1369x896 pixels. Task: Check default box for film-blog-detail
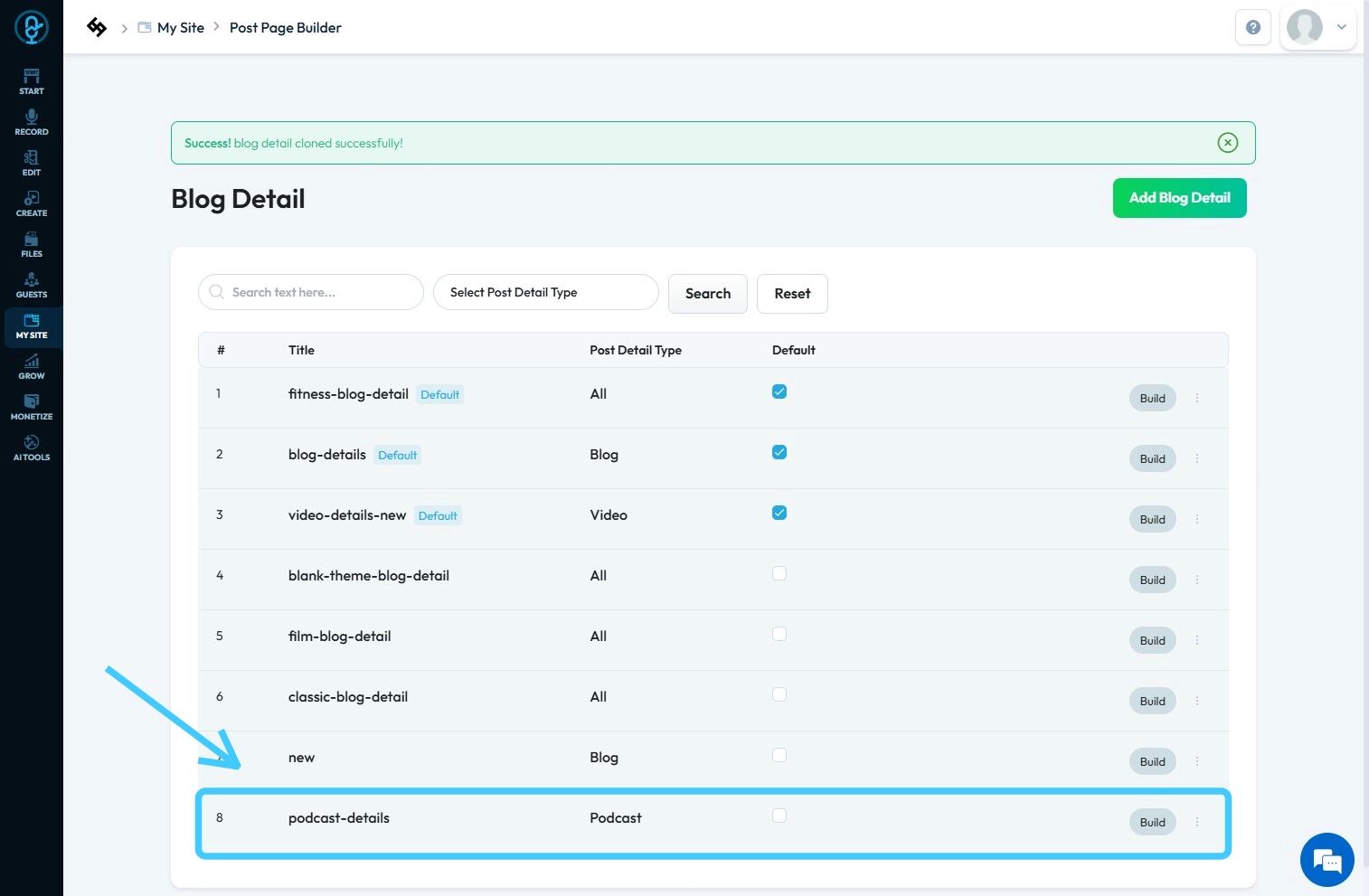point(779,634)
